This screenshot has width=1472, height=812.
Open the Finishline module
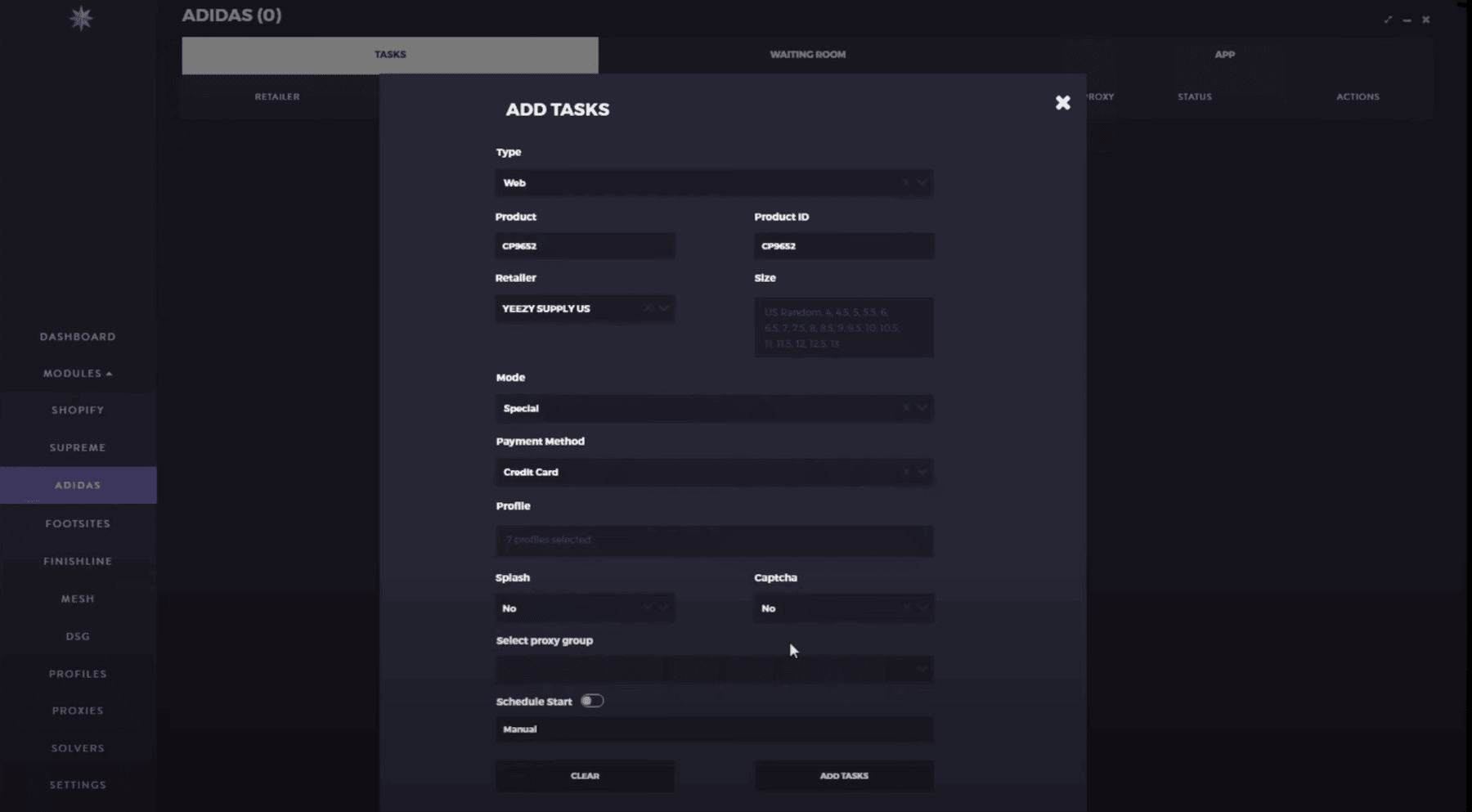coord(78,561)
